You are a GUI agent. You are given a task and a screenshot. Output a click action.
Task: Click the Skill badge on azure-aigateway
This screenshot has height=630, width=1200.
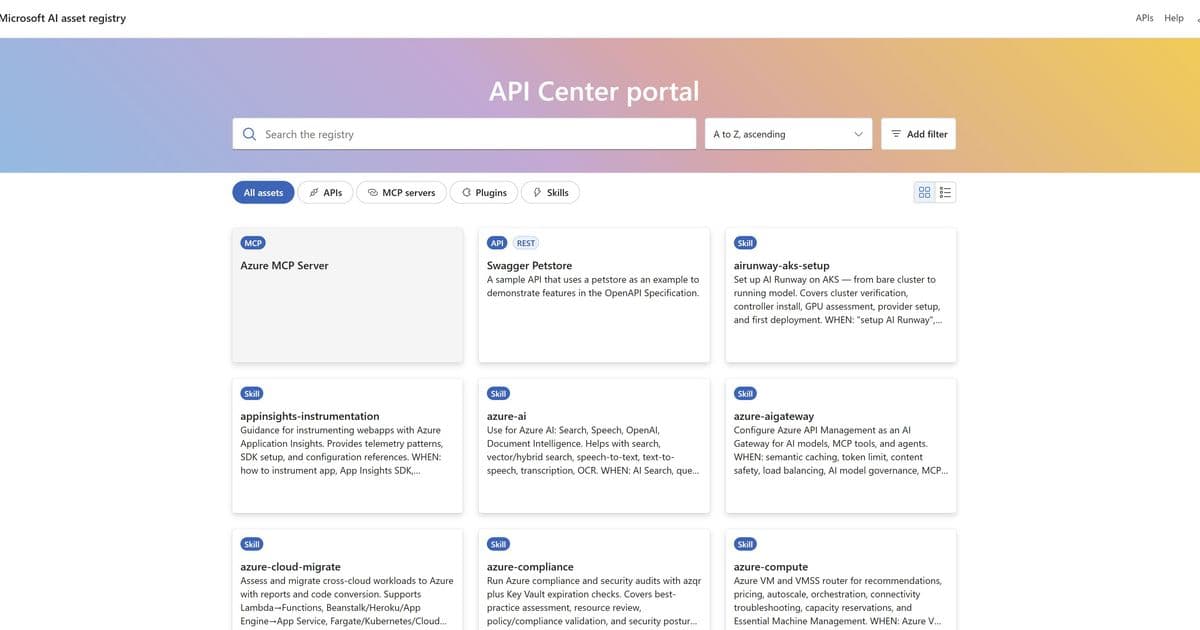click(x=745, y=394)
